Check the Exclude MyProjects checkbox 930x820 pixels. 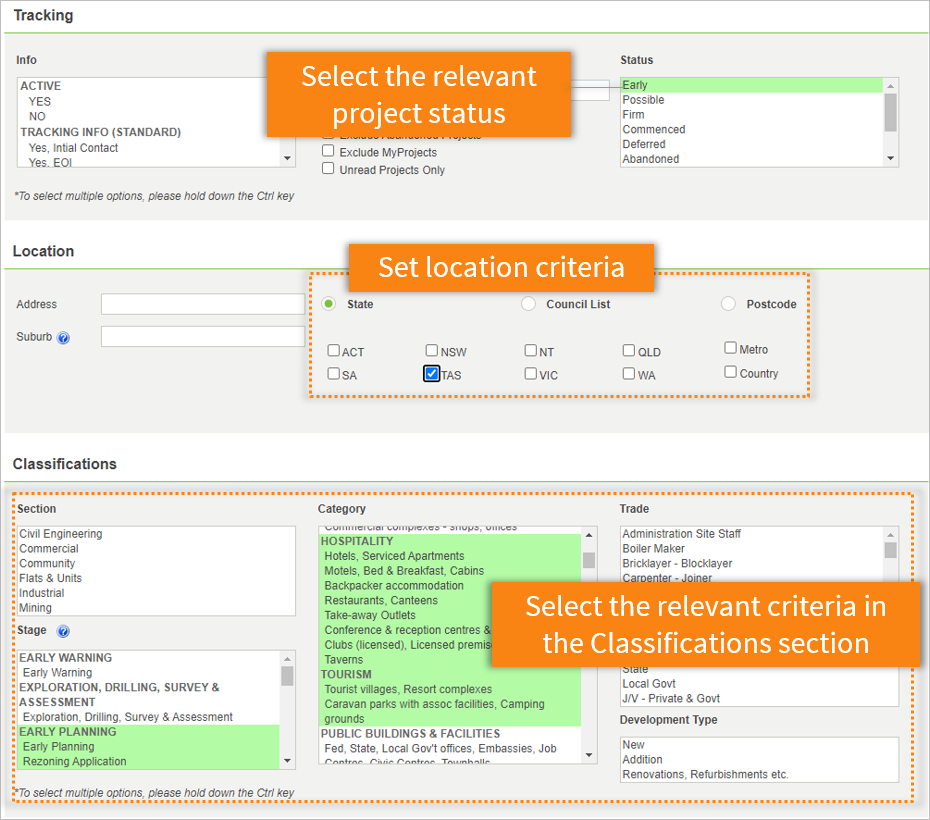pyautogui.click(x=328, y=151)
